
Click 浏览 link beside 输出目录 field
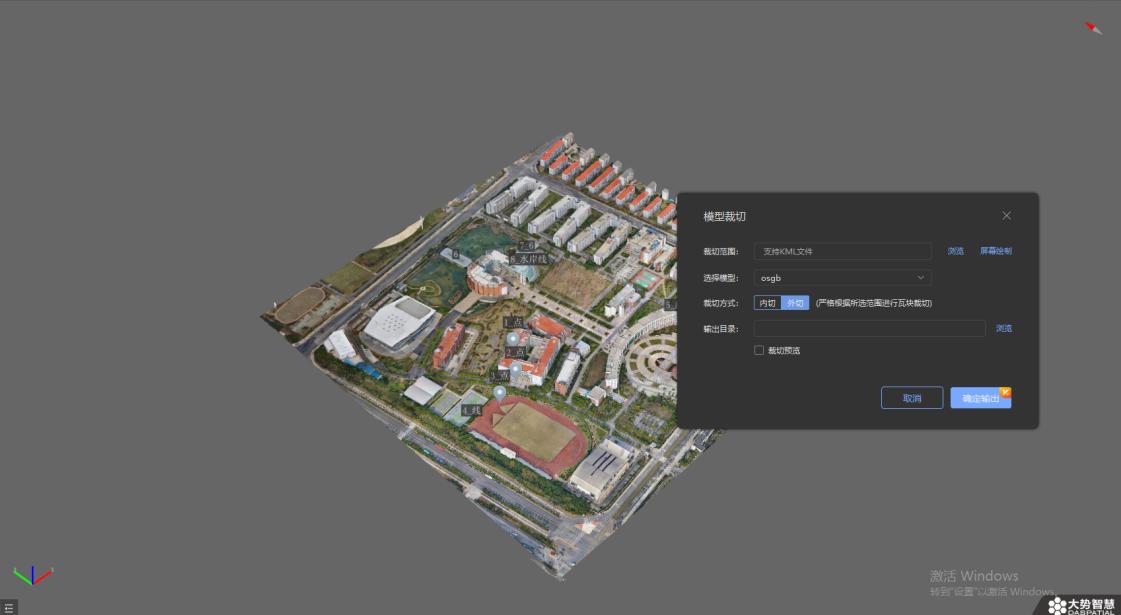(1004, 328)
